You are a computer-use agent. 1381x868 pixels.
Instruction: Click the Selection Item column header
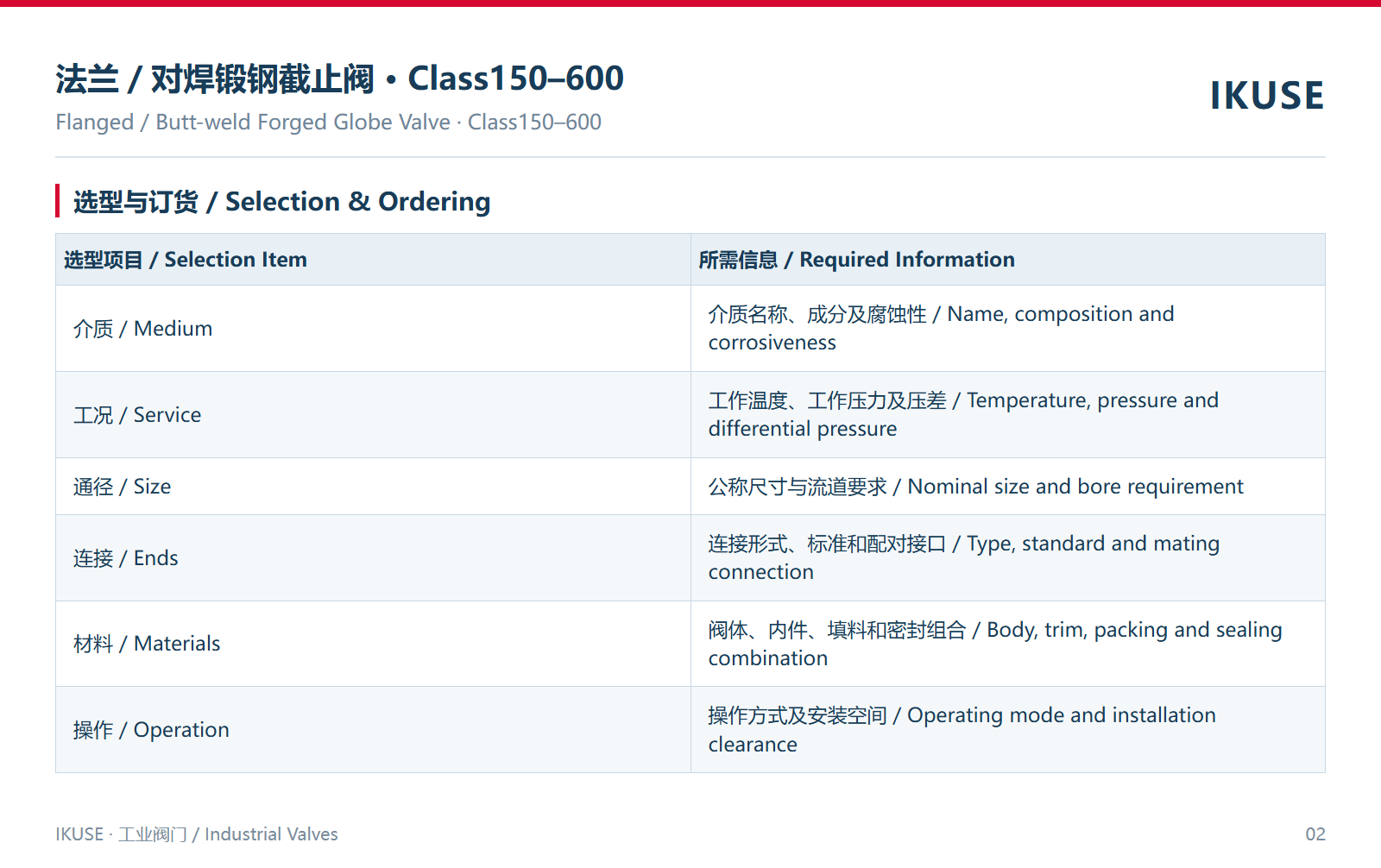373,260
